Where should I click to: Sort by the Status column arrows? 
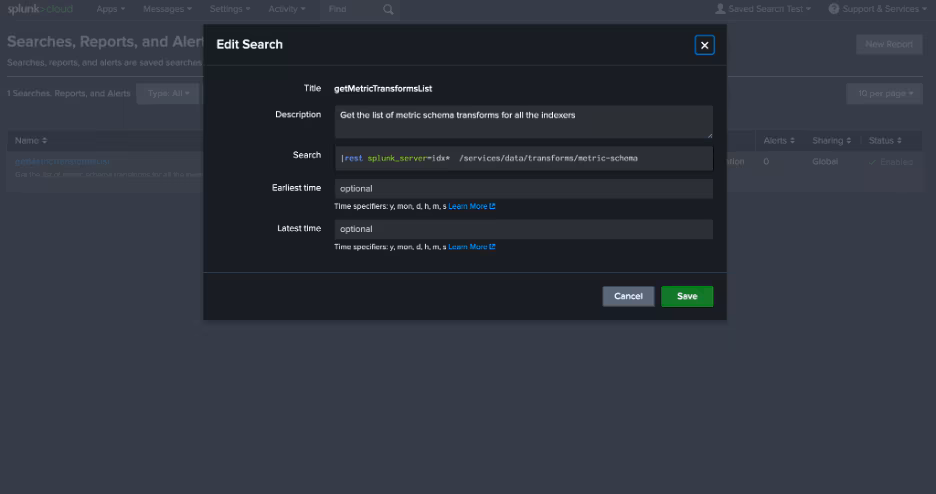(x=899, y=141)
